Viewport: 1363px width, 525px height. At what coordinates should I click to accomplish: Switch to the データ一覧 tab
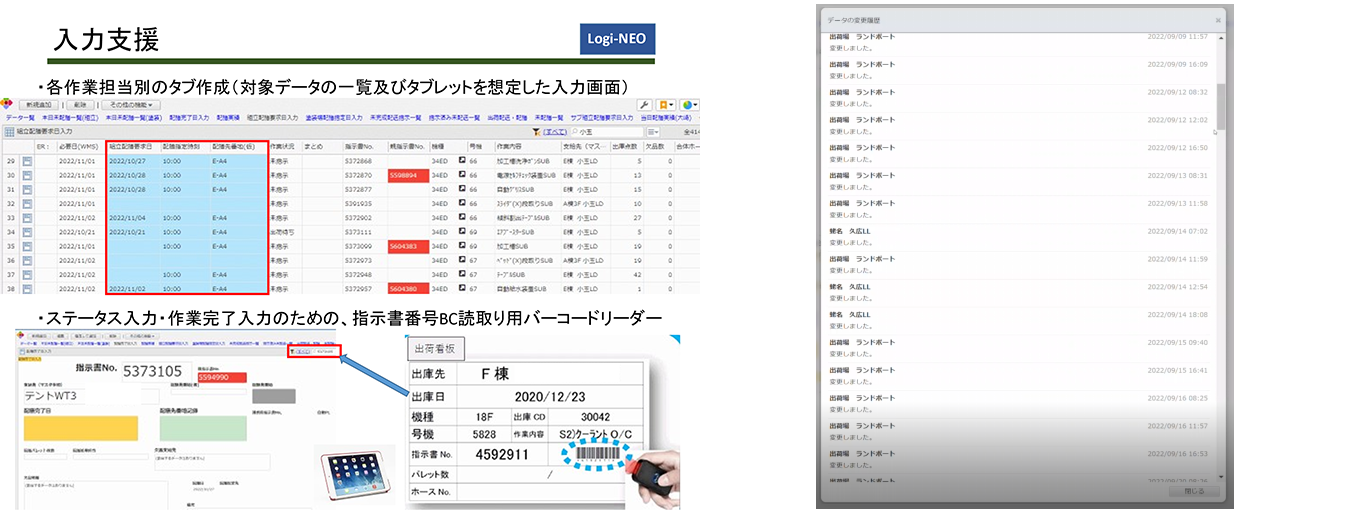(x=20, y=118)
